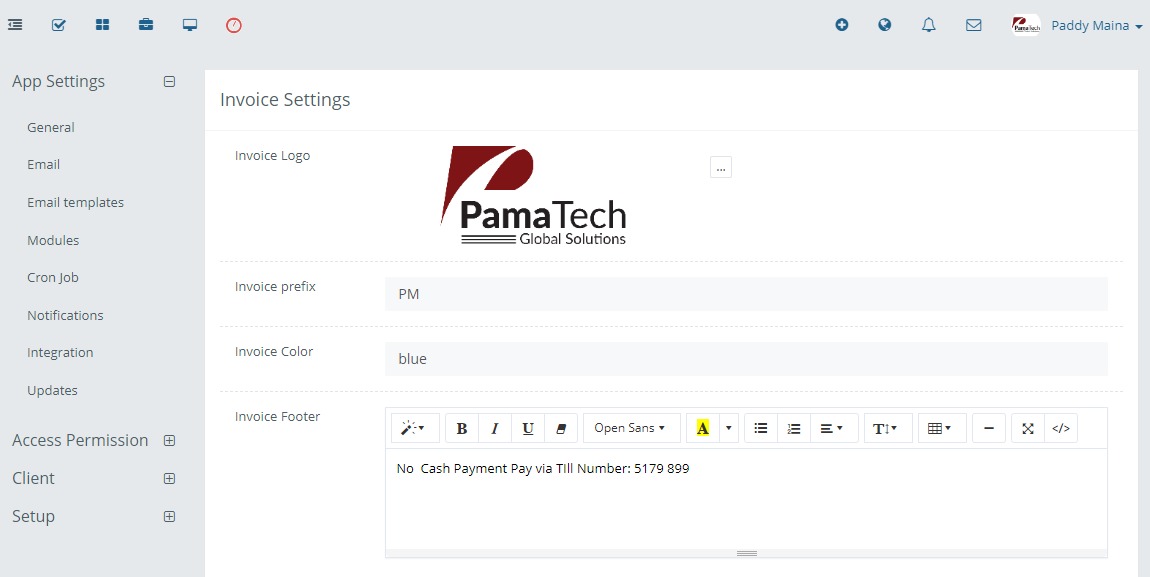
Task: Click the PamaTech invoice logo image
Action: 533,196
